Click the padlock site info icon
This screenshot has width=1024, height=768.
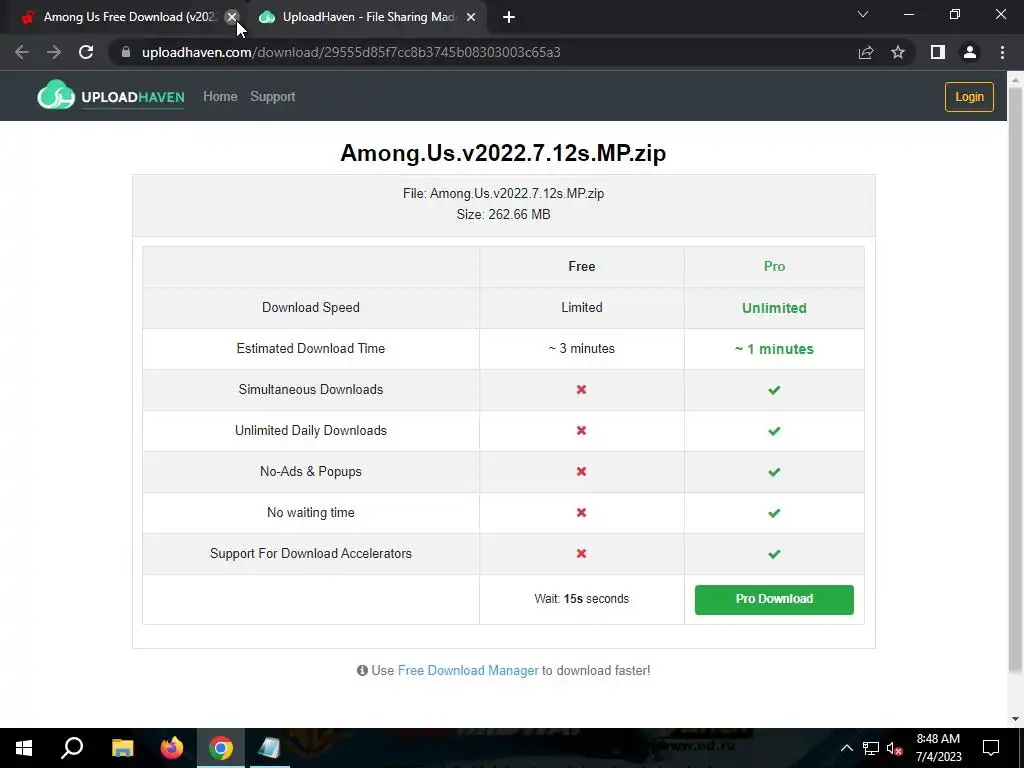click(125, 52)
